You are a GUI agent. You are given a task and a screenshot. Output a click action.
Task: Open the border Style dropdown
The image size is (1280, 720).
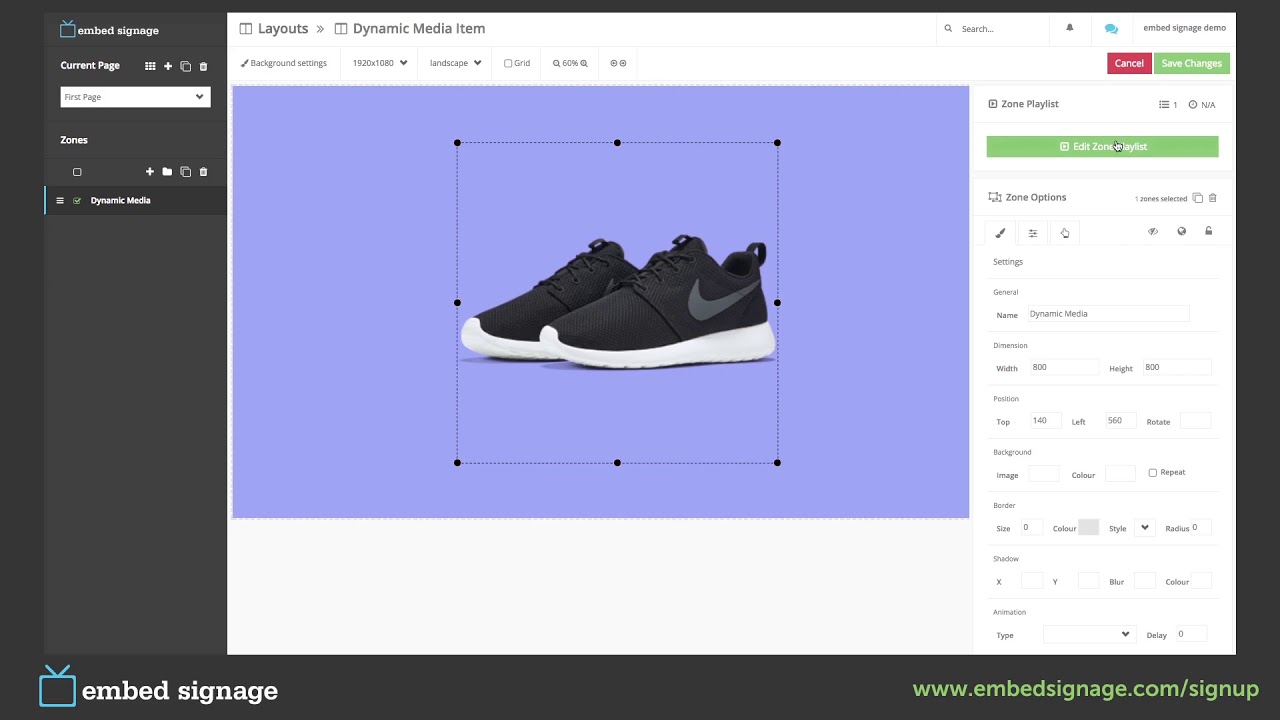coord(1144,528)
